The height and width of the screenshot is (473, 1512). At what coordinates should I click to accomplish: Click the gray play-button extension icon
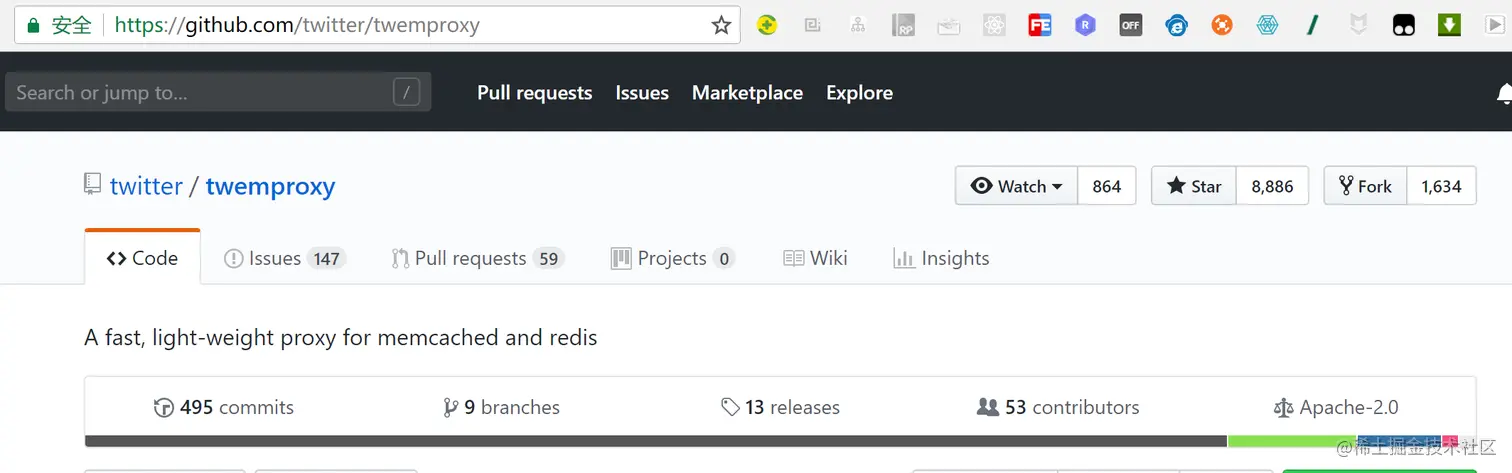tap(1495, 25)
